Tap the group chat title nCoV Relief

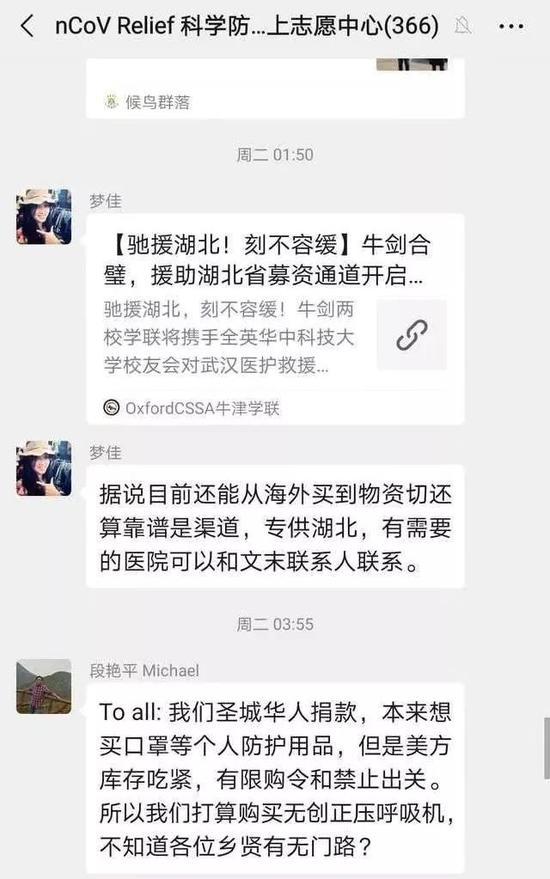(247, 26)
